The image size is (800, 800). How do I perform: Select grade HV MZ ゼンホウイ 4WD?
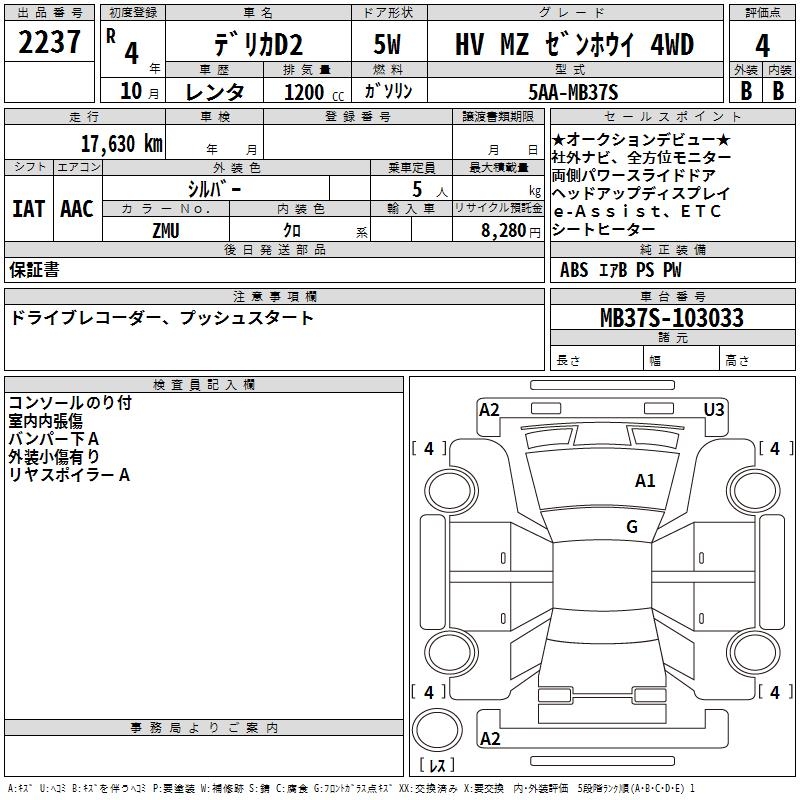coord(574,44)
